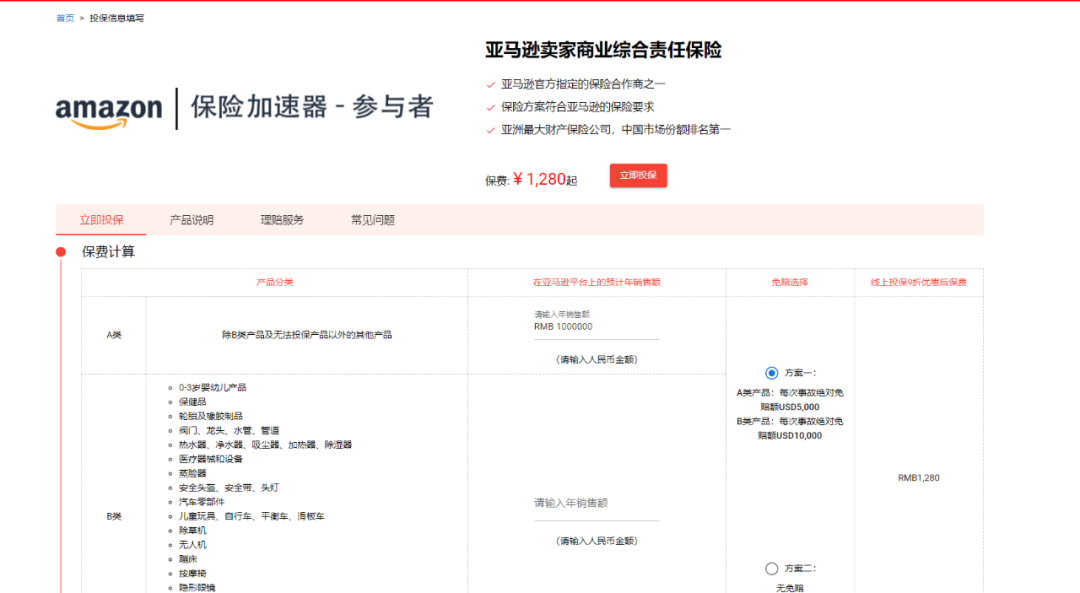Select the 方案一 radio button

(x=771, y=373)
